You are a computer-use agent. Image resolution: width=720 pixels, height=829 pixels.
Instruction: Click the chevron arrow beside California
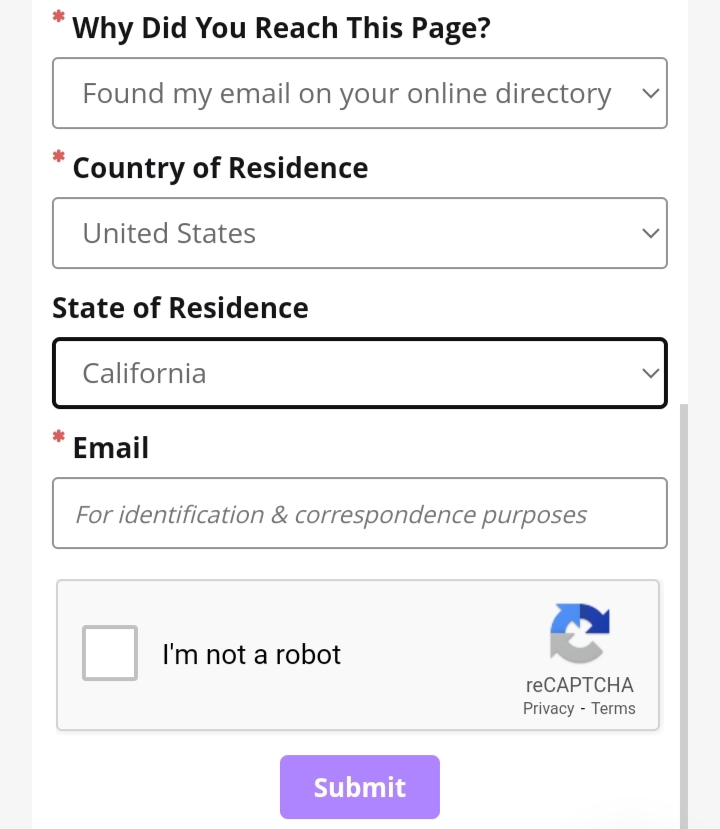point(650,373)
